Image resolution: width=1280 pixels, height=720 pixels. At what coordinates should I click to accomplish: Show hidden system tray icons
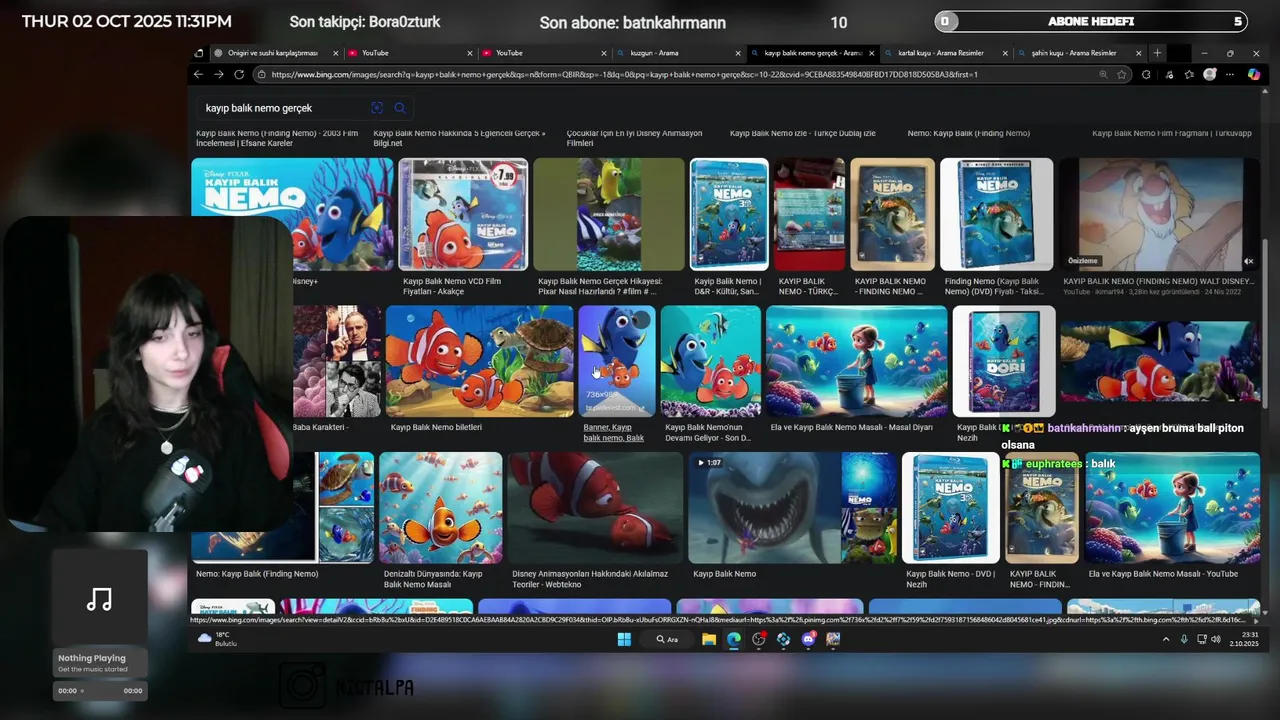click(1165, 639)
